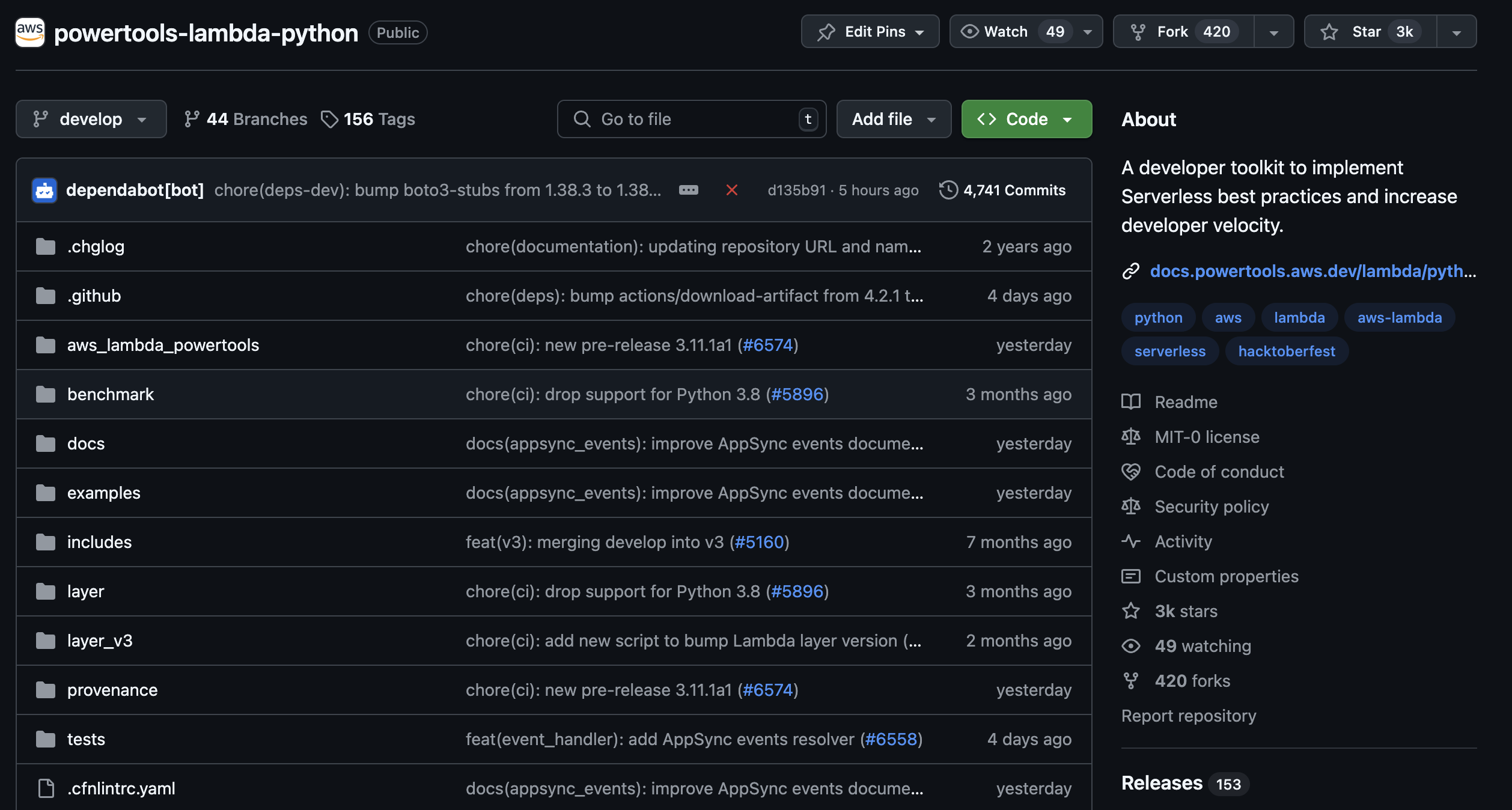Open the develop branch selector
Viewport: 1512px width, 810px height.
(91, 119)
